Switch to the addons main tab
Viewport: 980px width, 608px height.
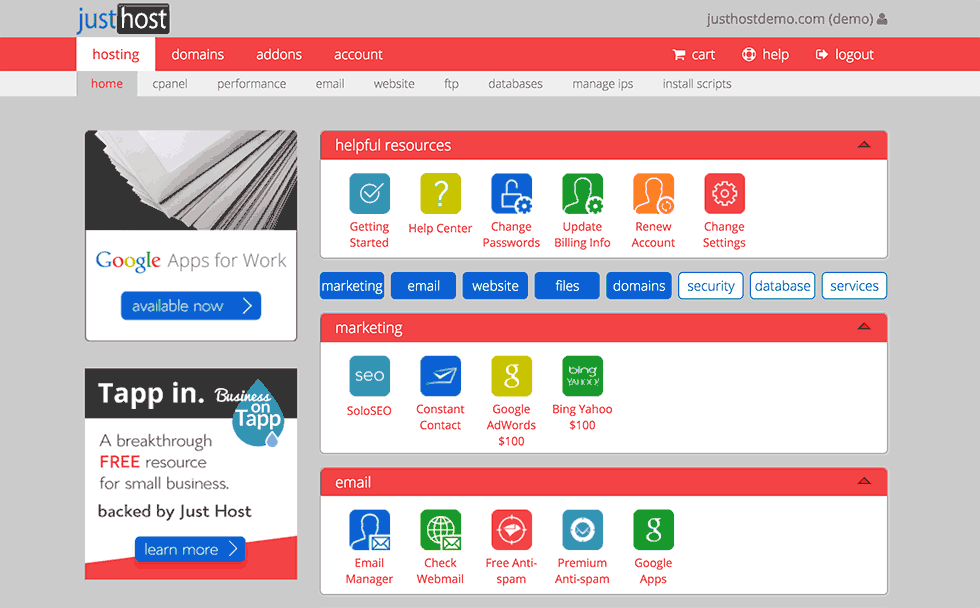click(x=279, y=54)
